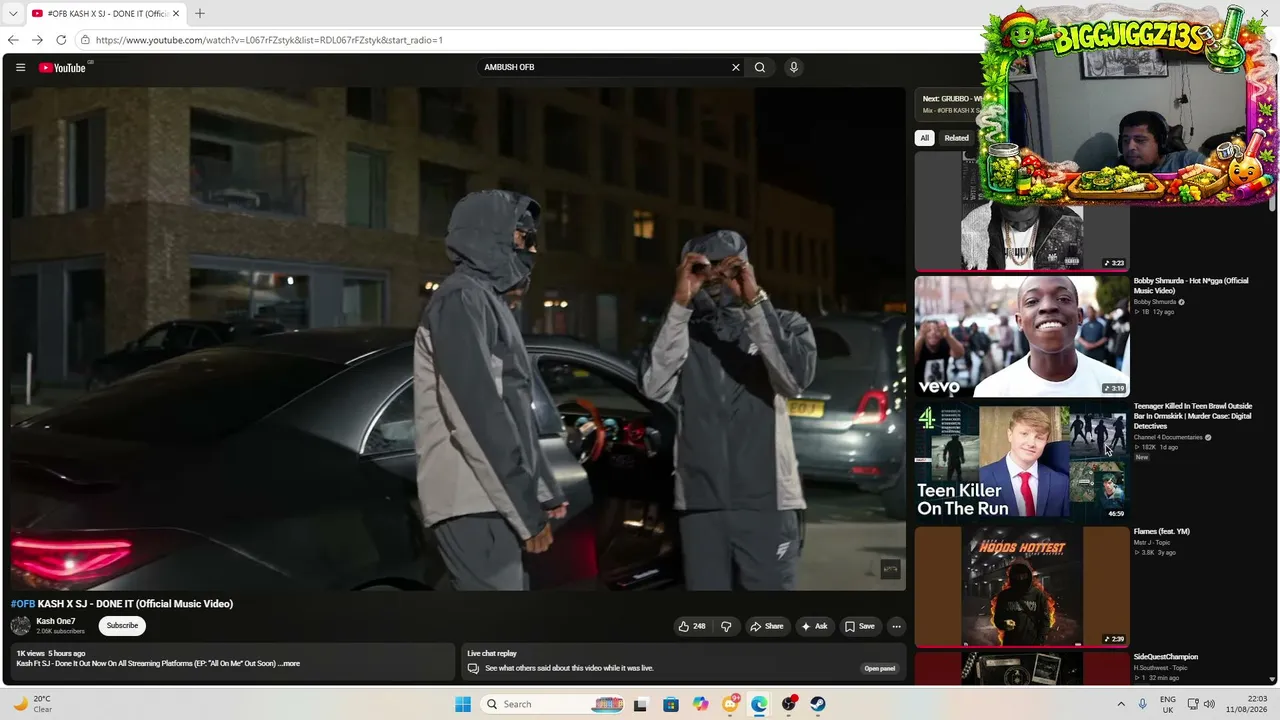This screenshot has height=720, width=1280.
Task: Open the Windows Start menu
Action: click(x=463, y=704)
